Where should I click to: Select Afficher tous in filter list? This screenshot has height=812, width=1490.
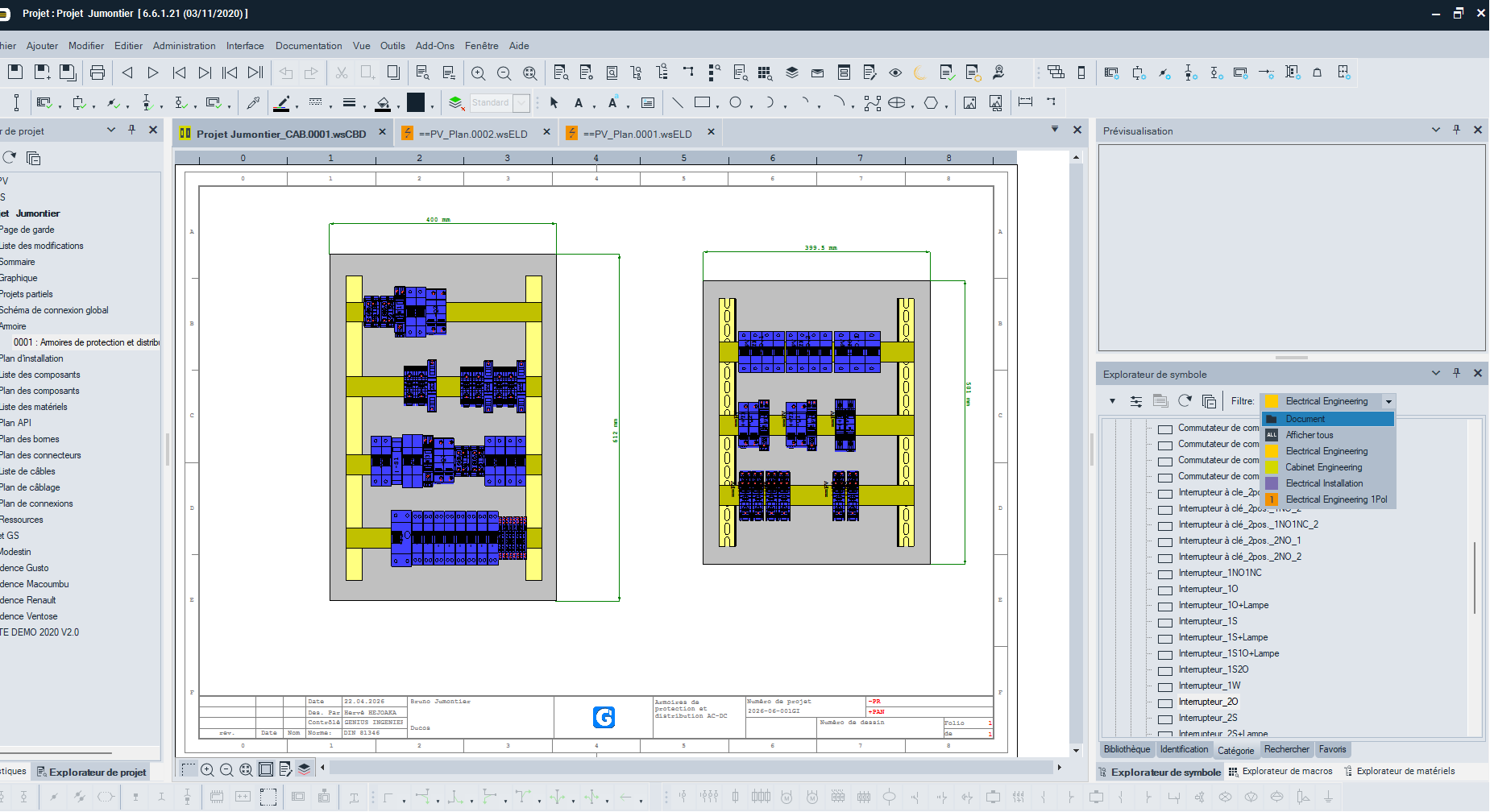(1309, 435)
